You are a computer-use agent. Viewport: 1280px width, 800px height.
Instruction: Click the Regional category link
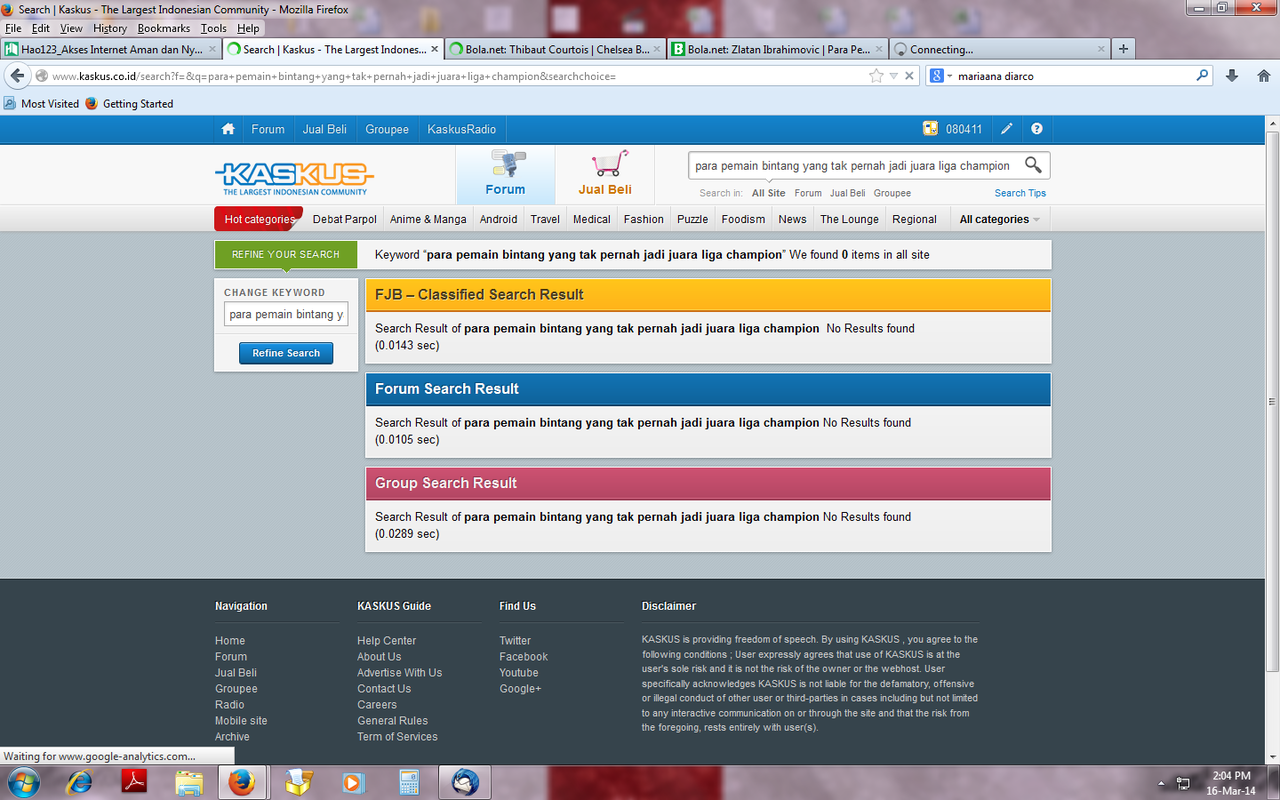click(x=915, y=219)
